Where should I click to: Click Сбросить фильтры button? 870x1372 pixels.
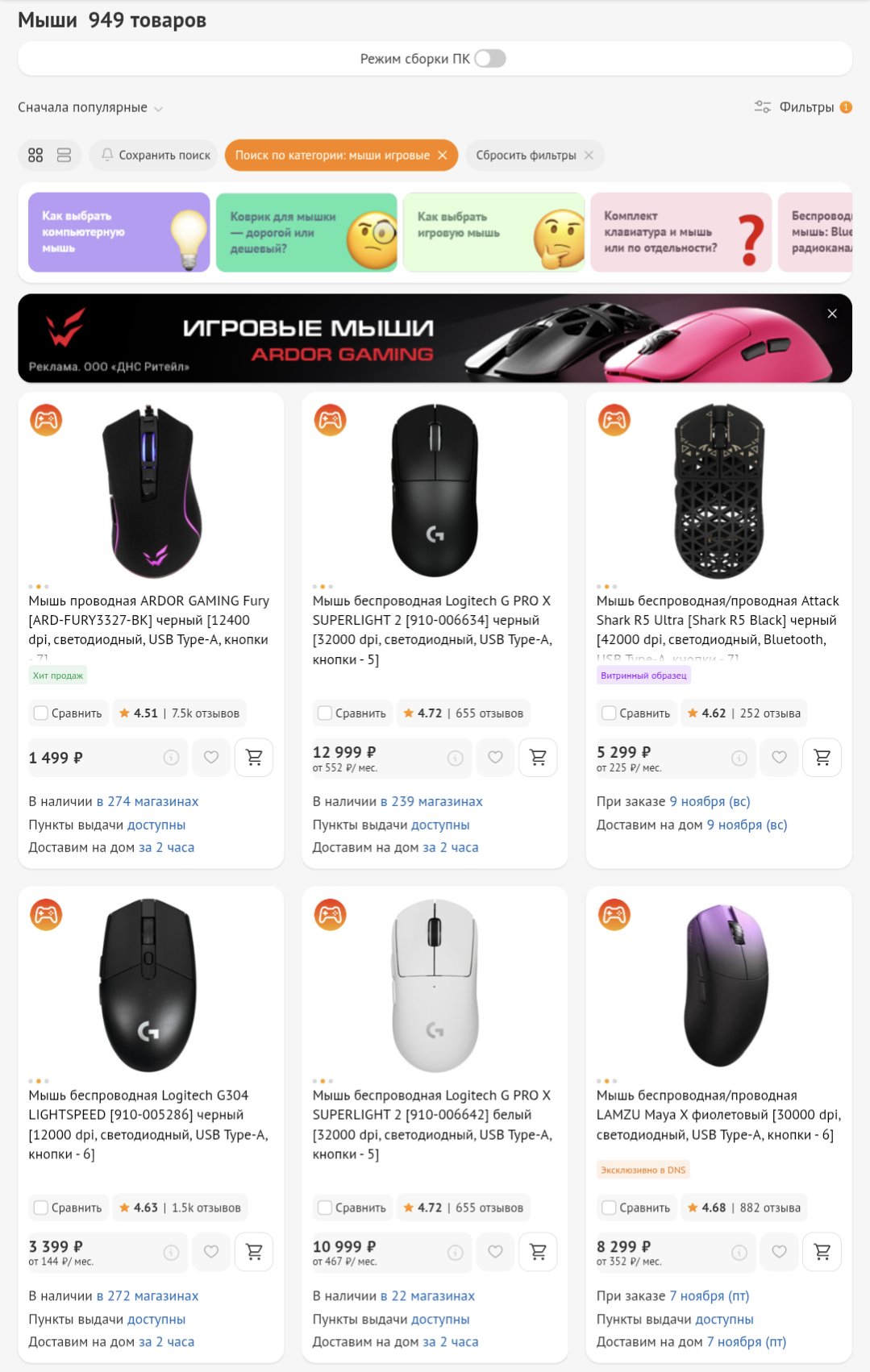tap(534, 155)
